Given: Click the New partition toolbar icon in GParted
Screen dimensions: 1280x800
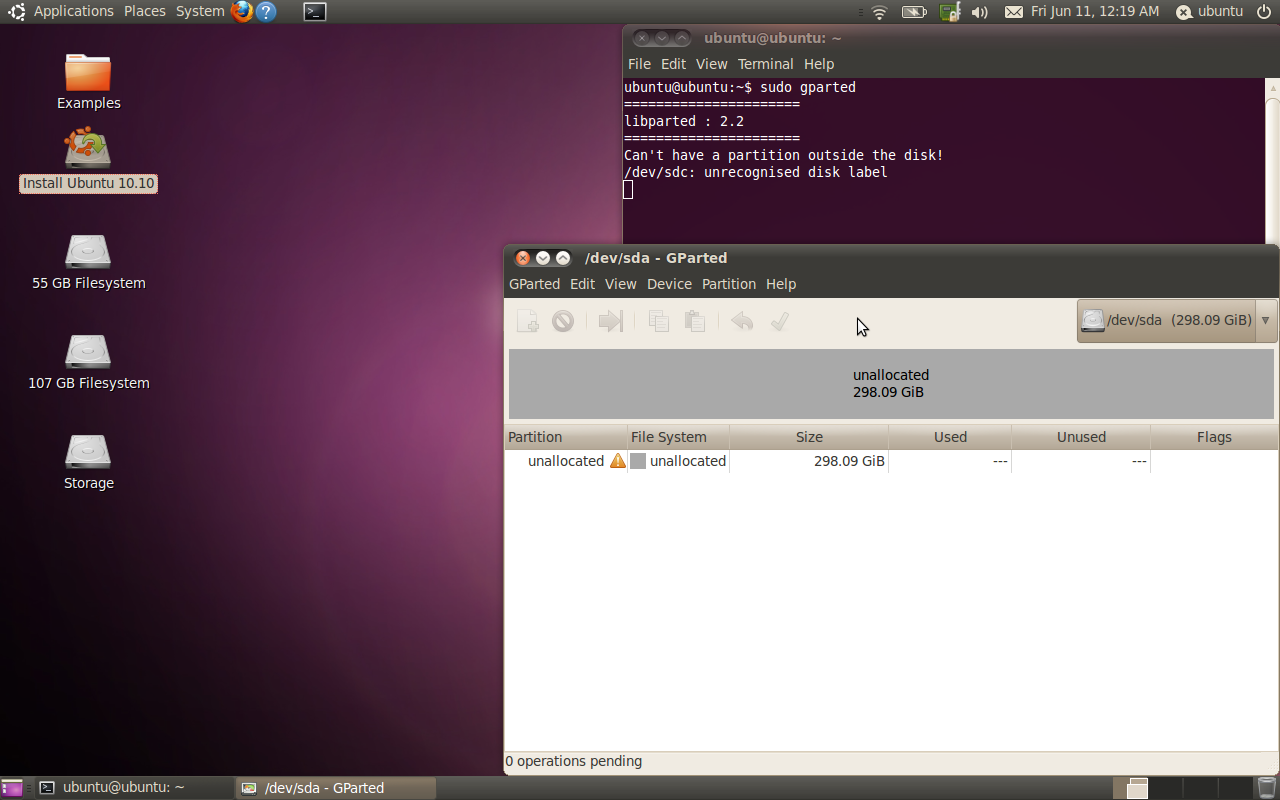Looking at the screenshot, I should (x=527, y=321).
